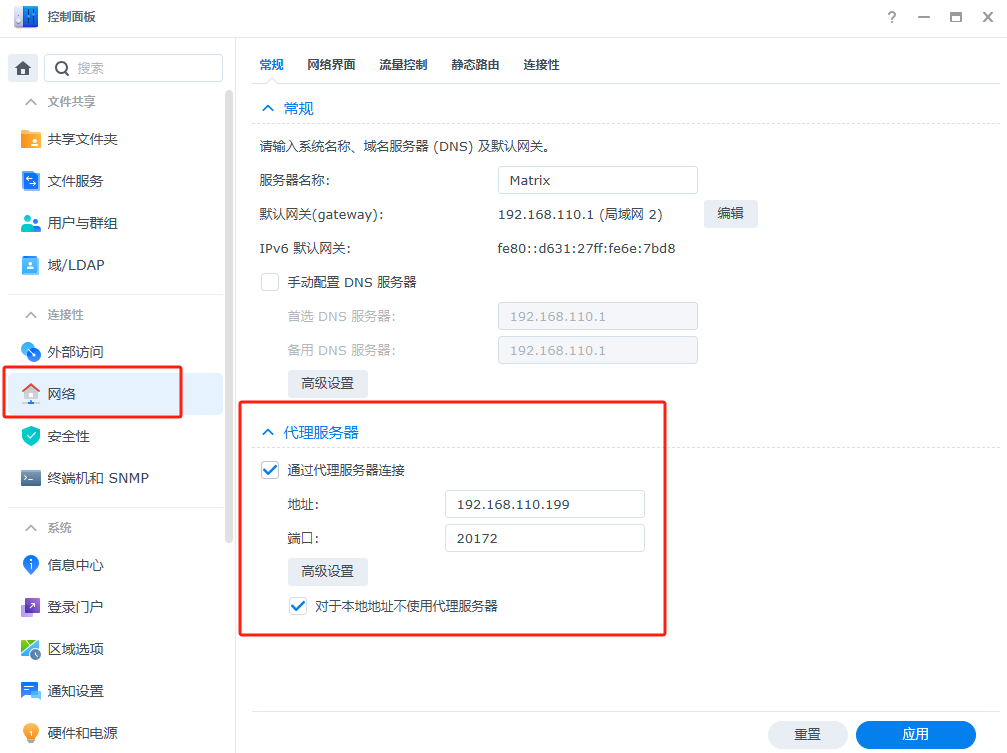
Task: Switch to the 网络界面 tab
Action: coord(331,65)
